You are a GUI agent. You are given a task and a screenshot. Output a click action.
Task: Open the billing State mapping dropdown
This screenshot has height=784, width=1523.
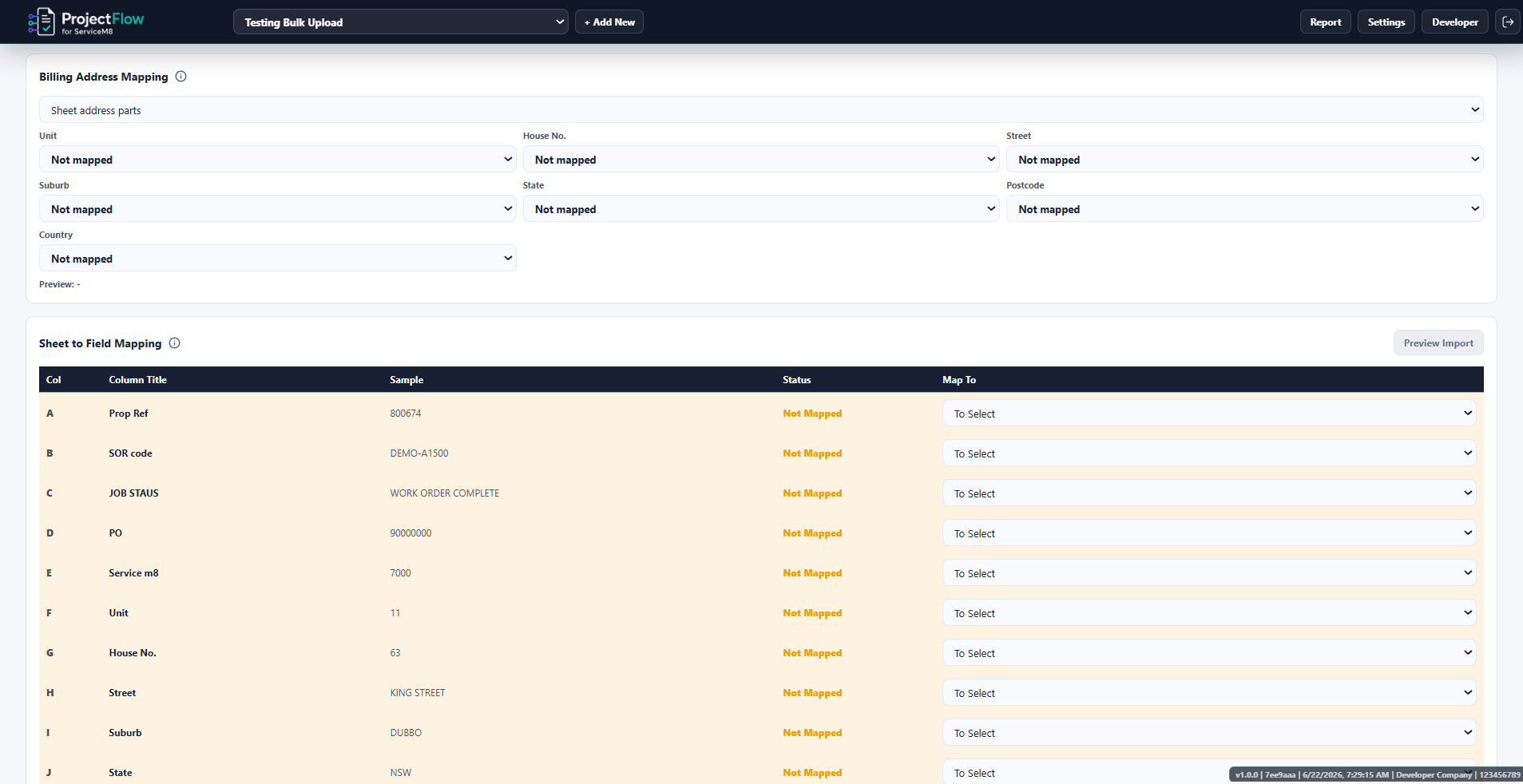click(x=761, y=209)
